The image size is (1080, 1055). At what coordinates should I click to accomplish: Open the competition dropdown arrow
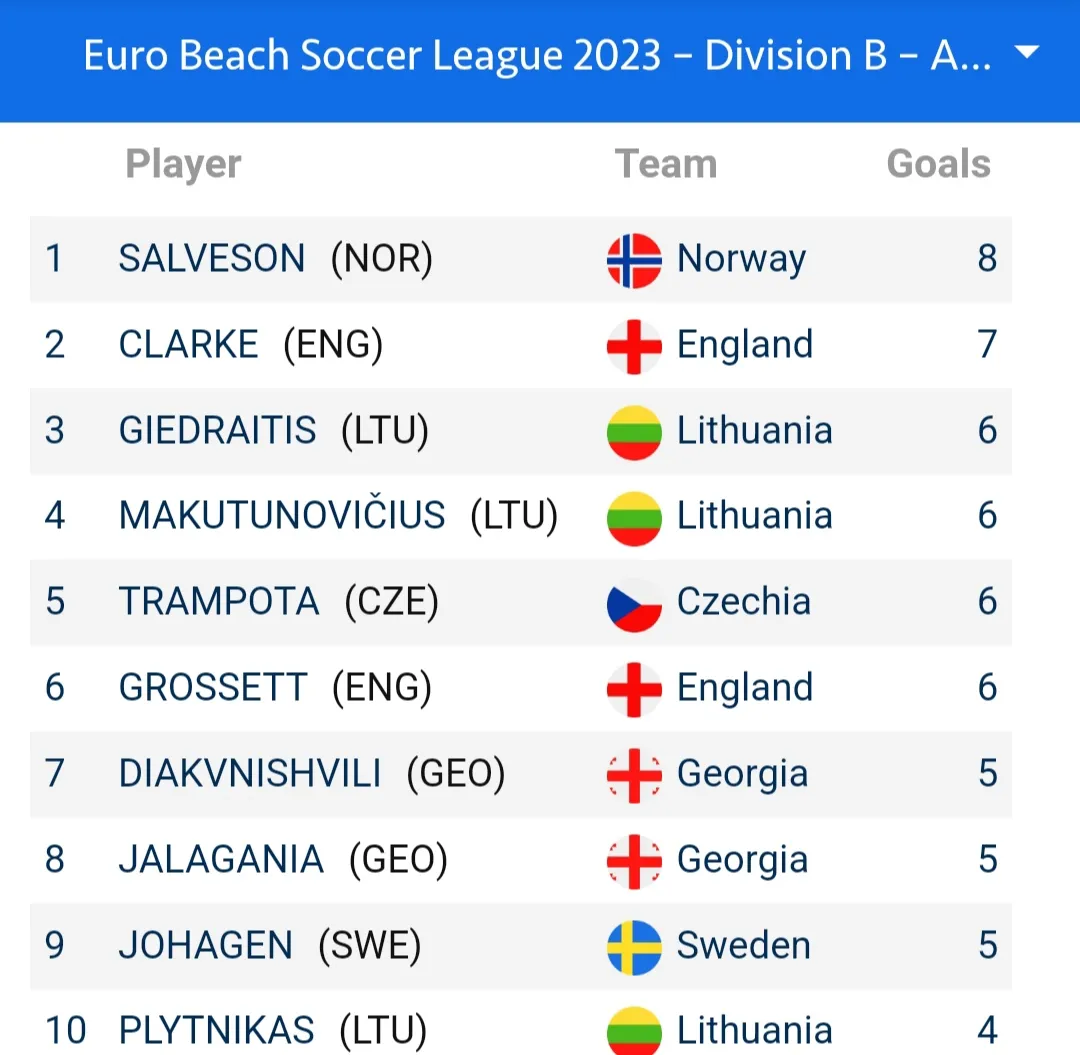coord(1027,53)
